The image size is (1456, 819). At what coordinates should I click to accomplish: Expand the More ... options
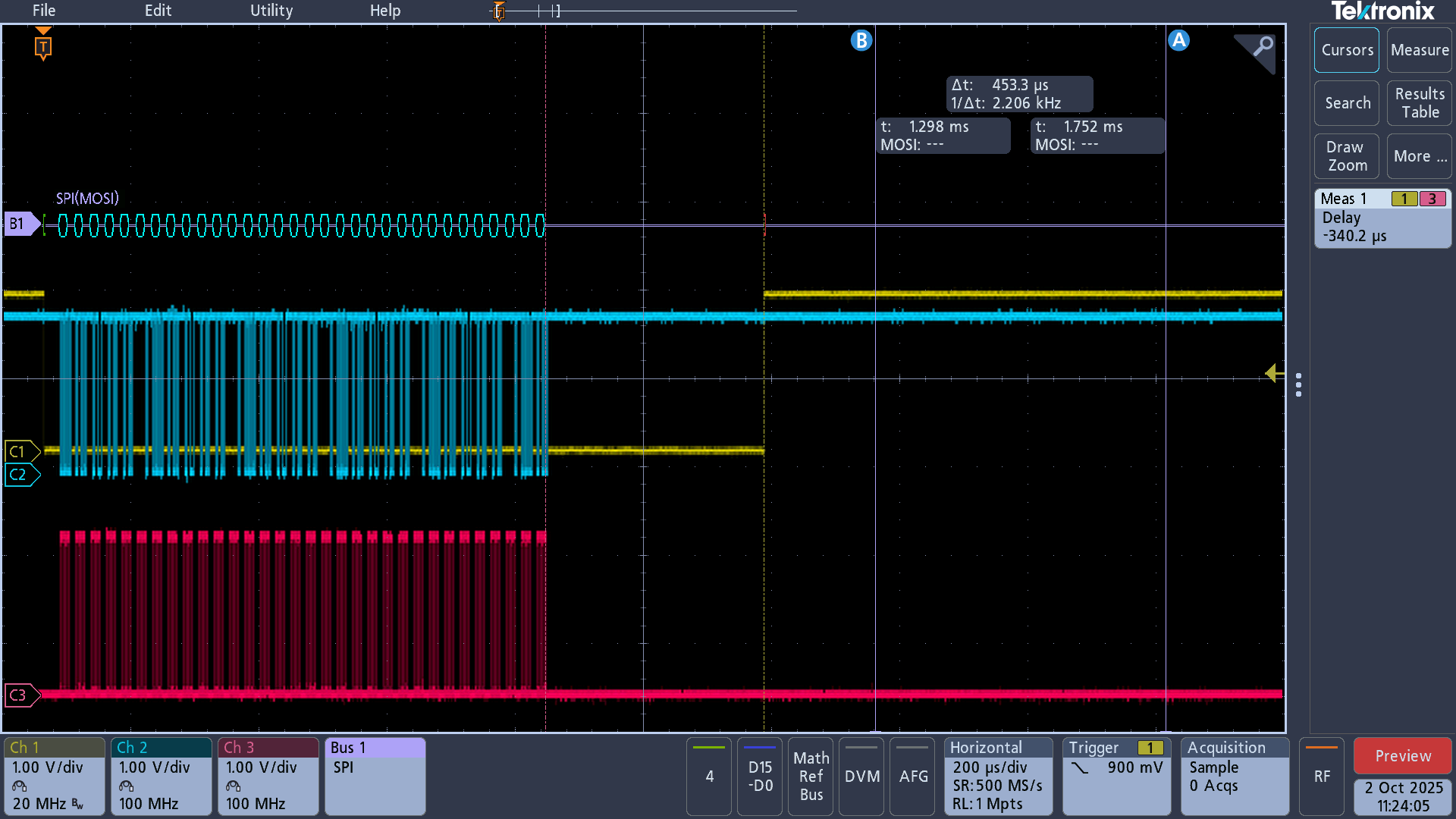pos(1420,156)
